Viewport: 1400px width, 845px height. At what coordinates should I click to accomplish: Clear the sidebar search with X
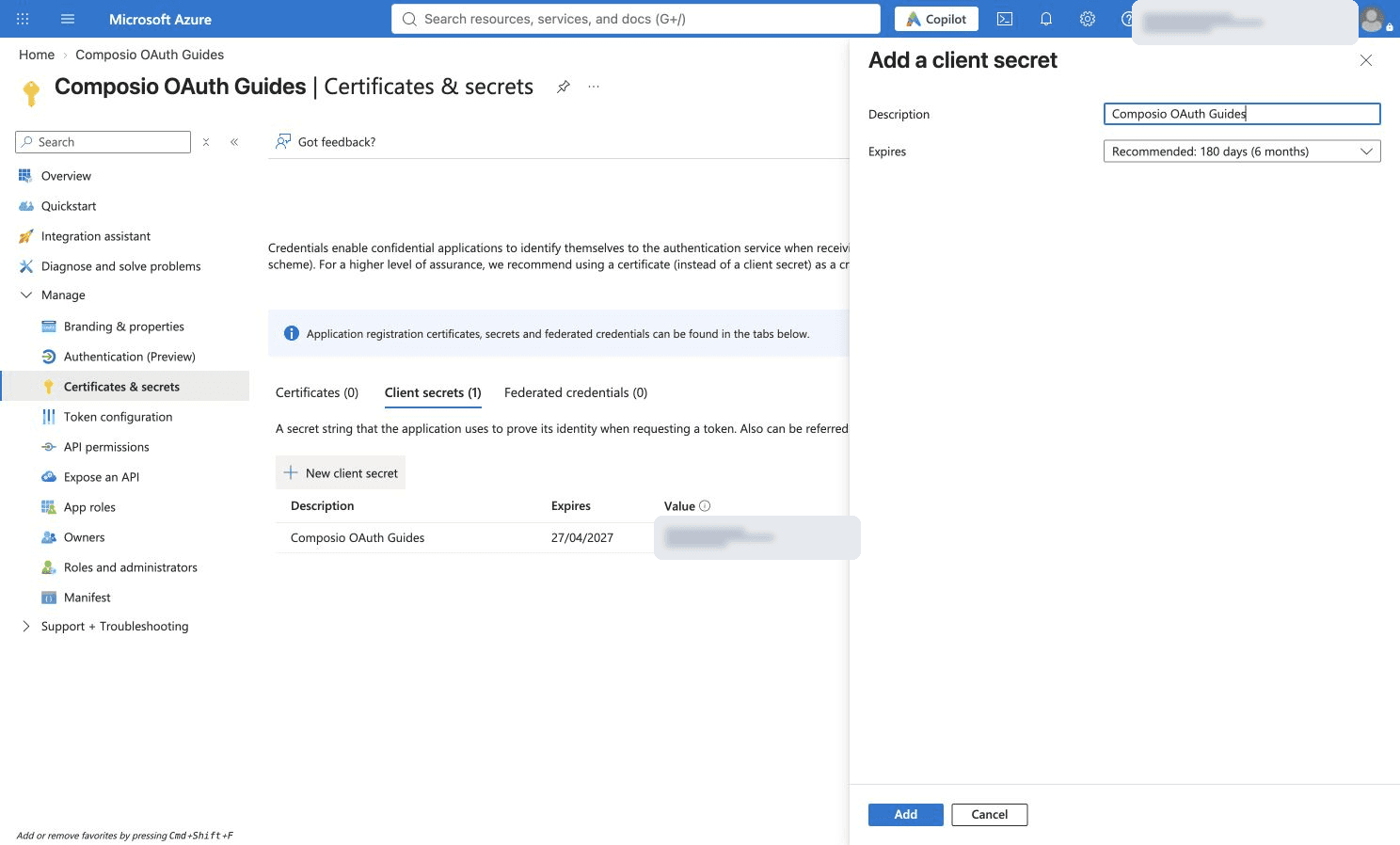point(206,142)
